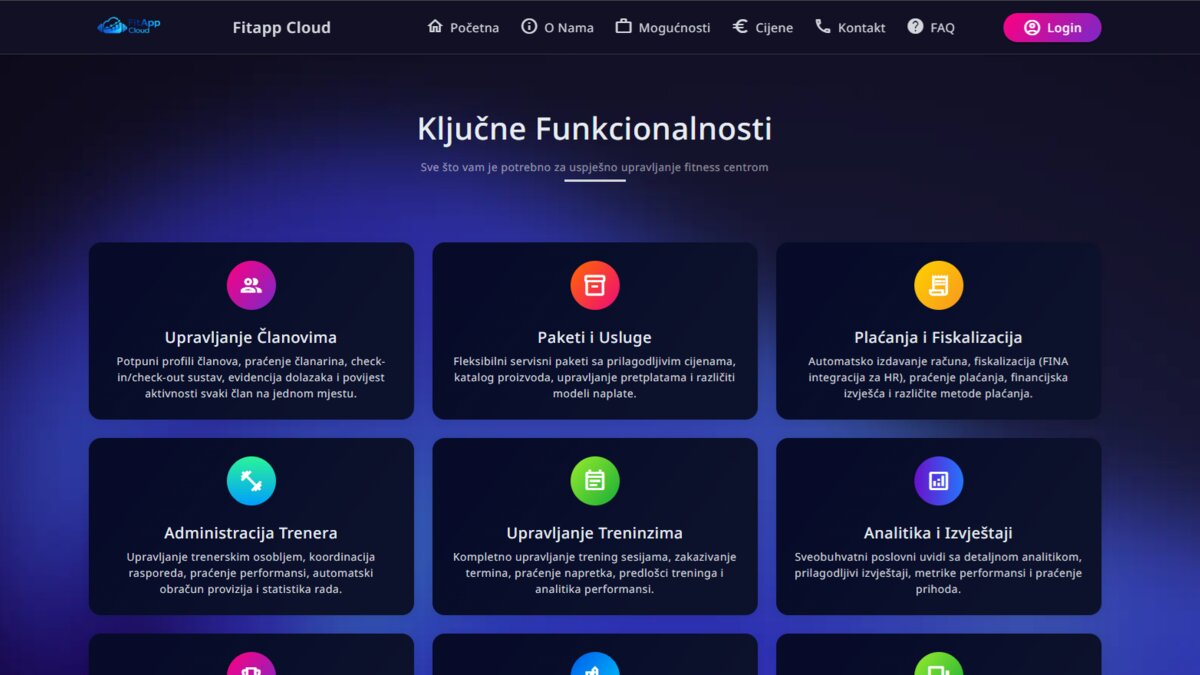The height and width of the screenshot is (675, 1200).
Task: Click the subtitle about upravljanje fitness centrom
Action: [595, 167]
